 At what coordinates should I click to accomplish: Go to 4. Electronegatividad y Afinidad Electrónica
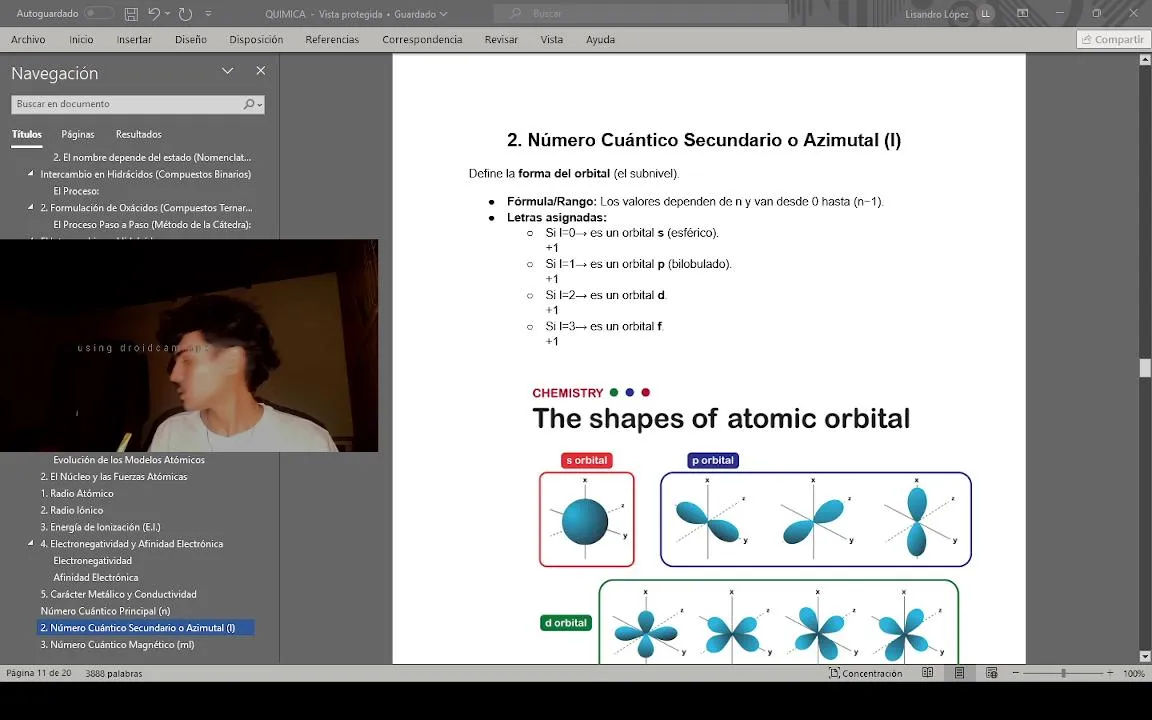(x=132, y=544)
